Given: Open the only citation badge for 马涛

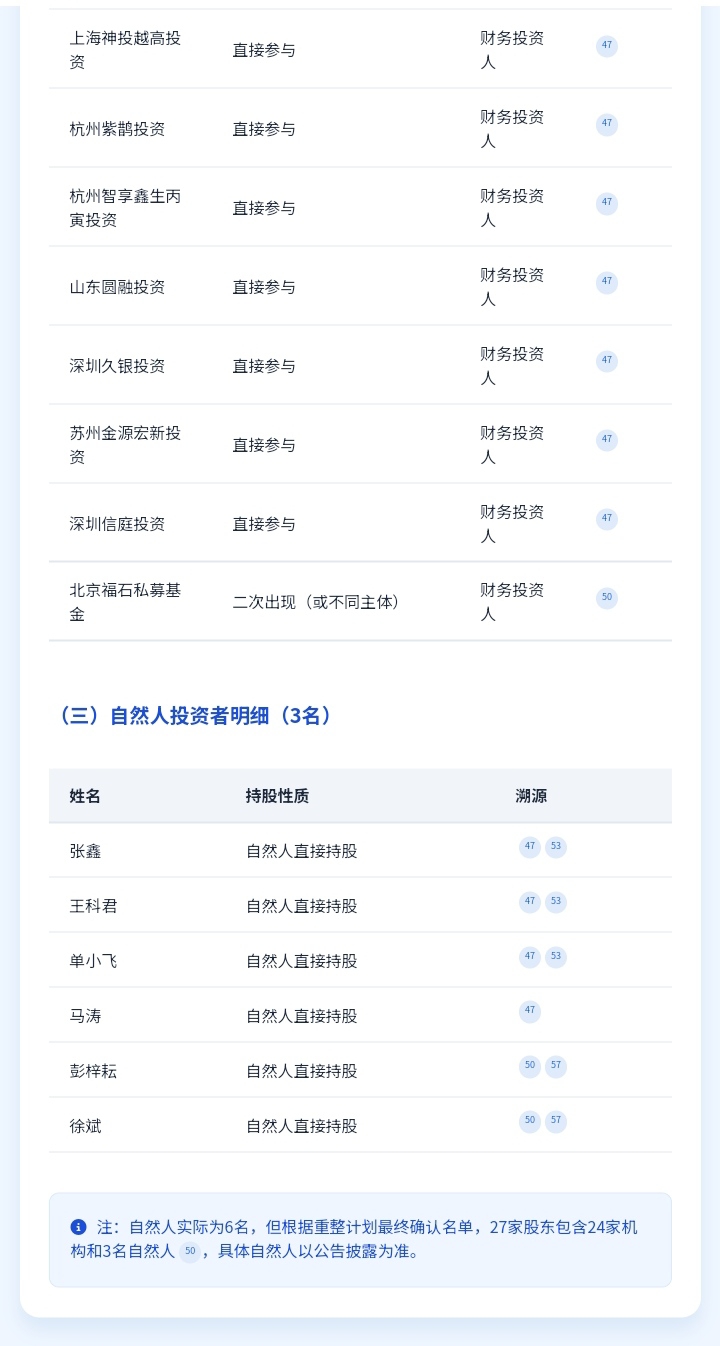Looking at the screenshot, I should pyautogui.click(x=530, y=1012).
